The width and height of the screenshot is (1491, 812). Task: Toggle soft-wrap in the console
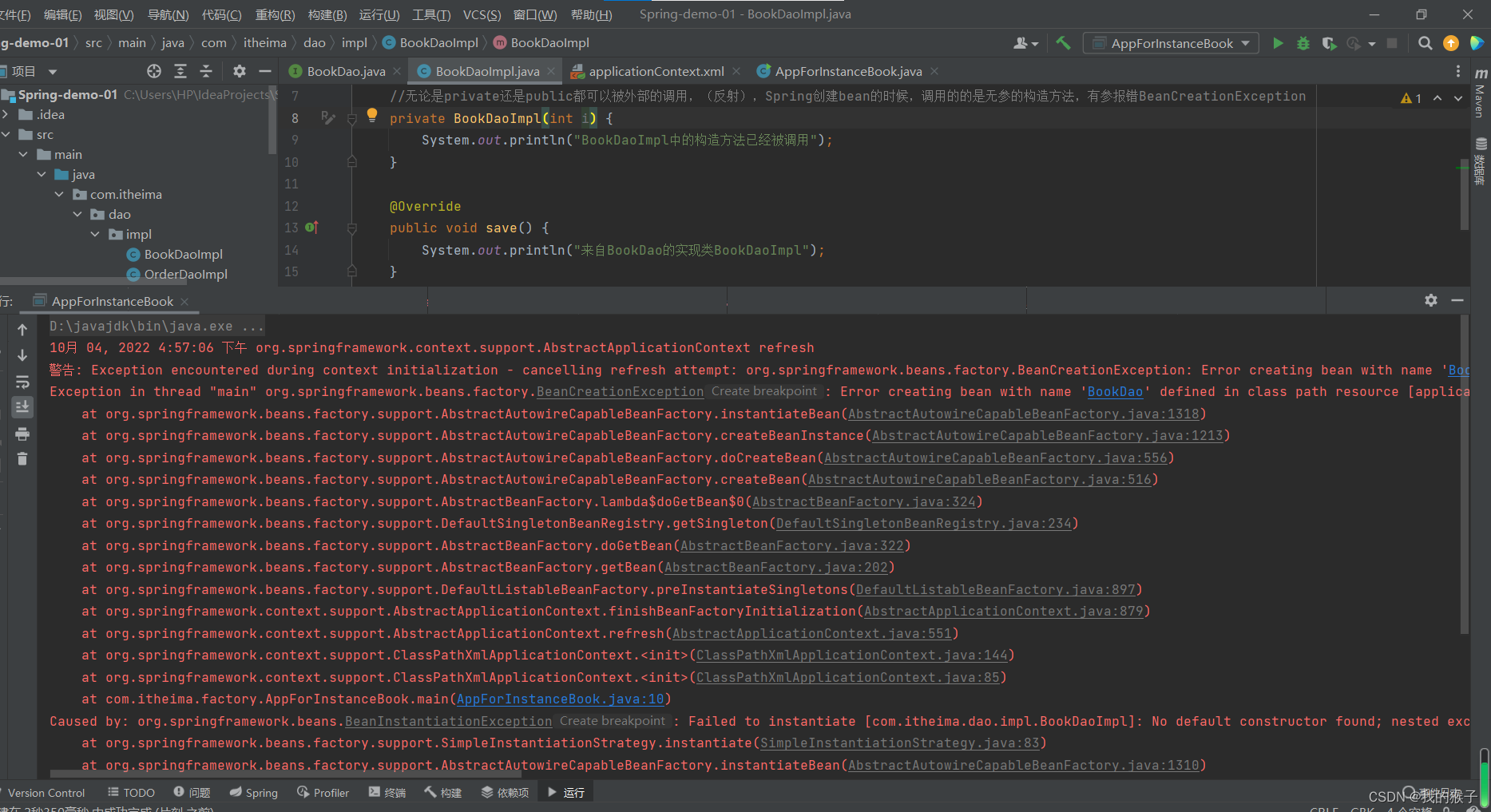click(22, 382)
